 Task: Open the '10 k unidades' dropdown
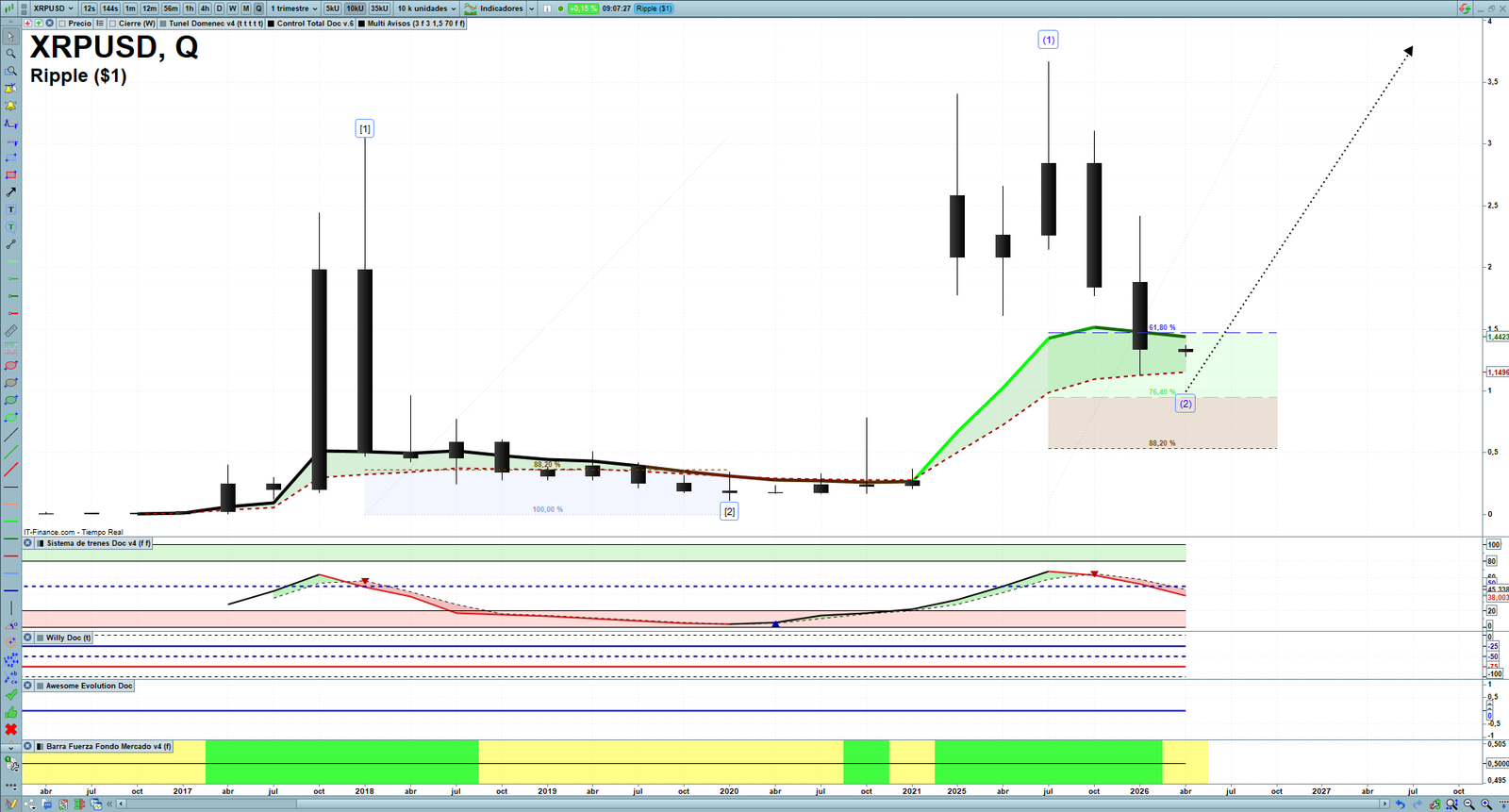pos(426,8)
